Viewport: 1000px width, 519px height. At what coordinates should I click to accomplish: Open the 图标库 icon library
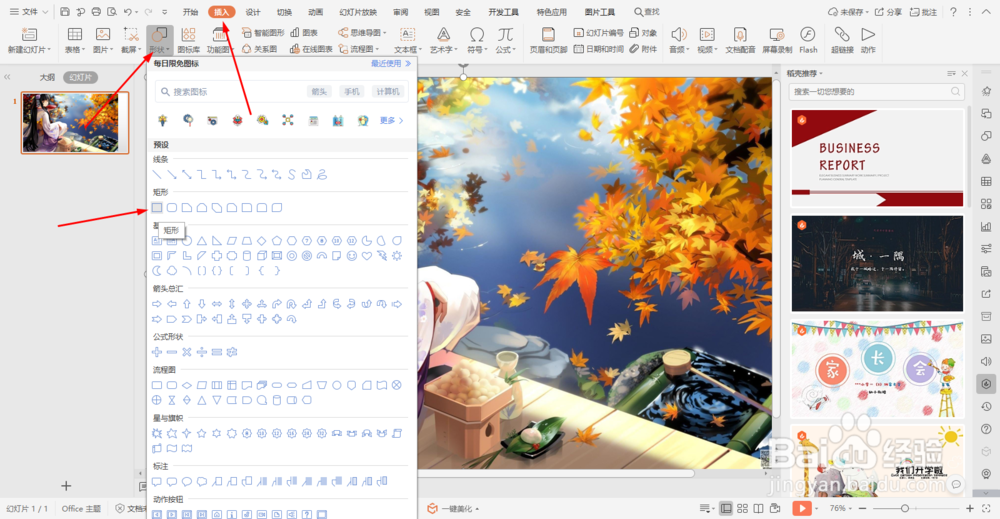coord(188,40)
